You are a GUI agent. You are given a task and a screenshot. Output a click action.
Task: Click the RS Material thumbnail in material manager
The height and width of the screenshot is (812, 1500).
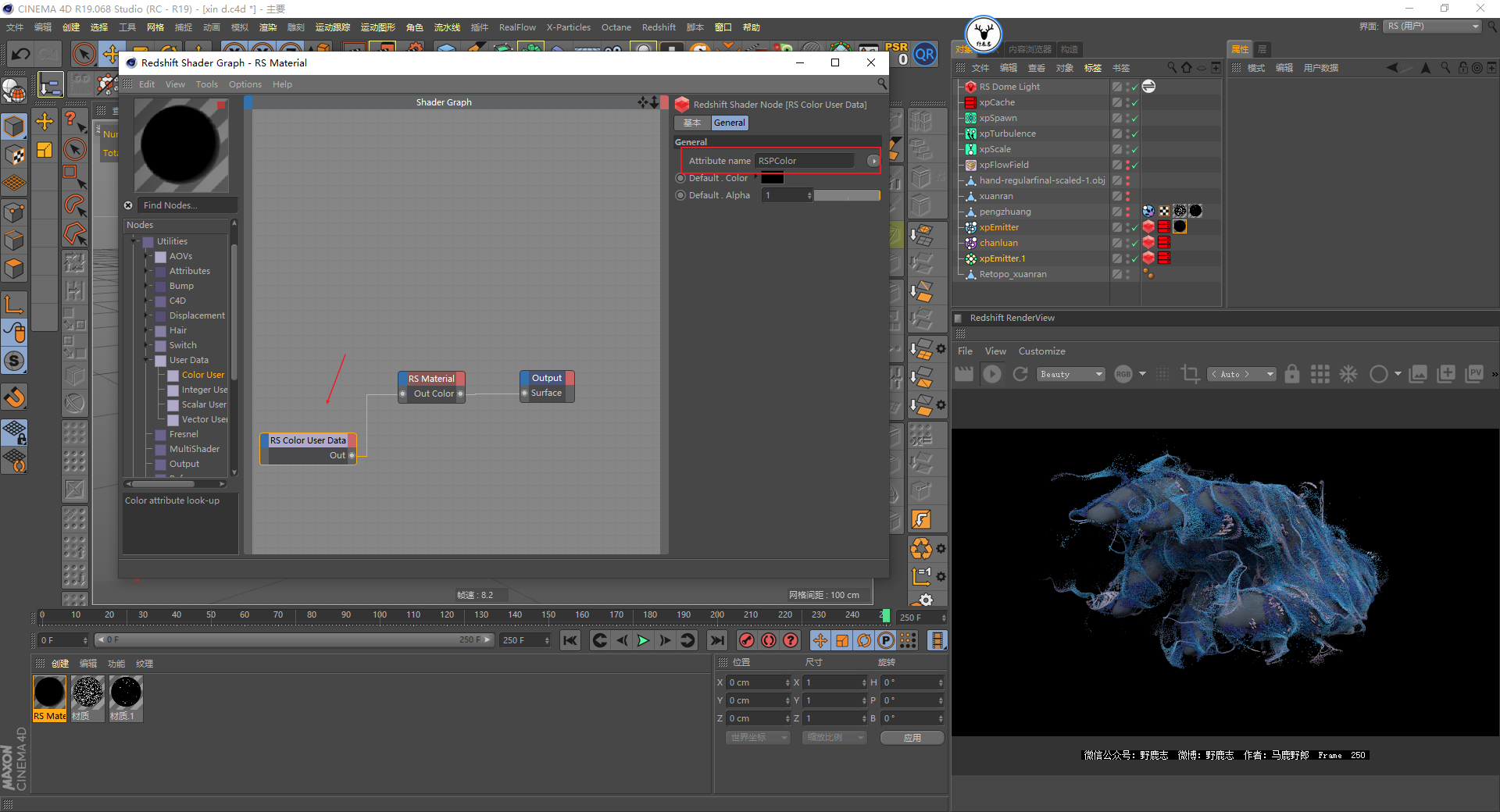49,693
